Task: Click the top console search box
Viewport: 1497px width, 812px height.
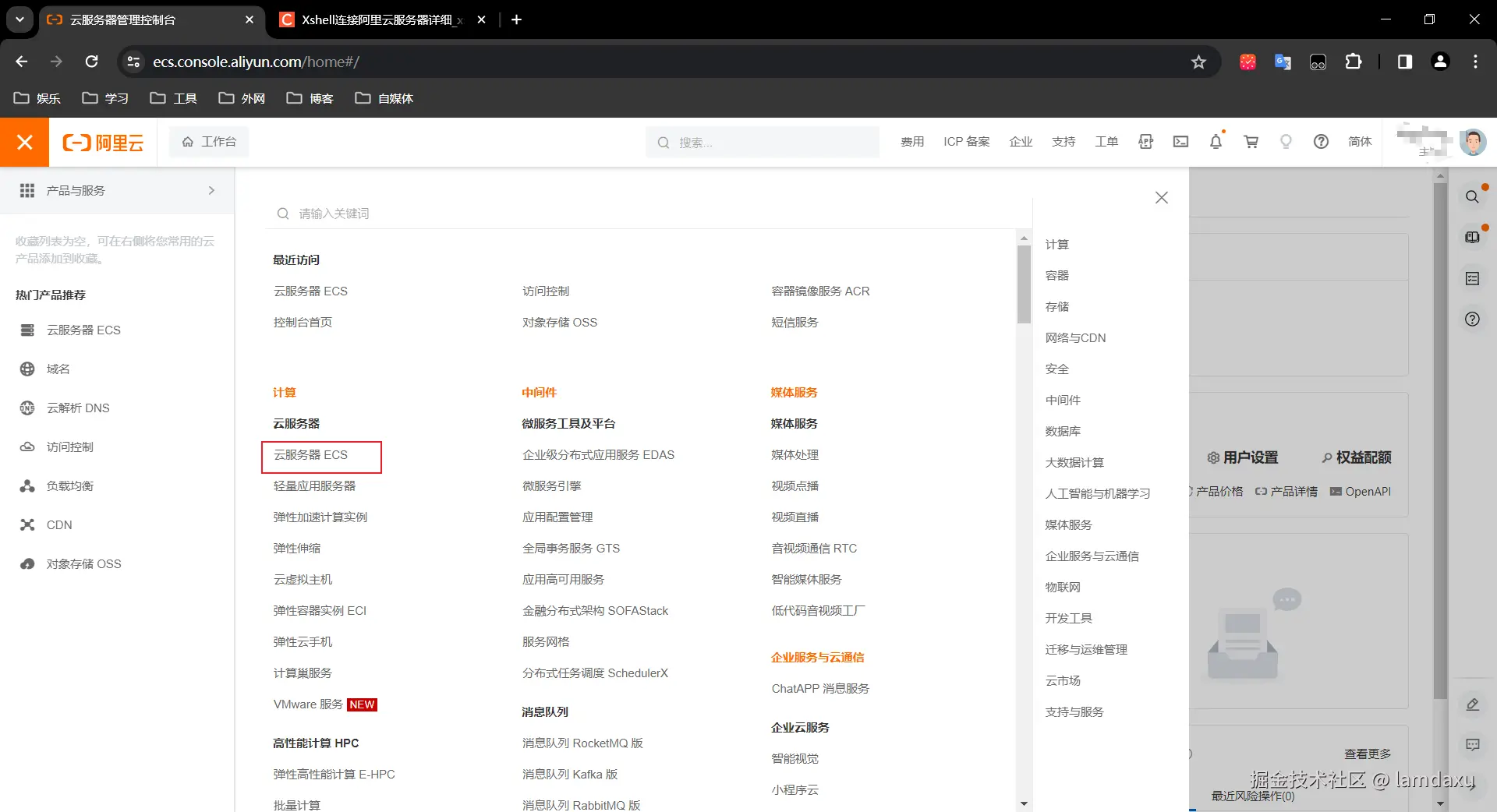Action: (763, 142)
